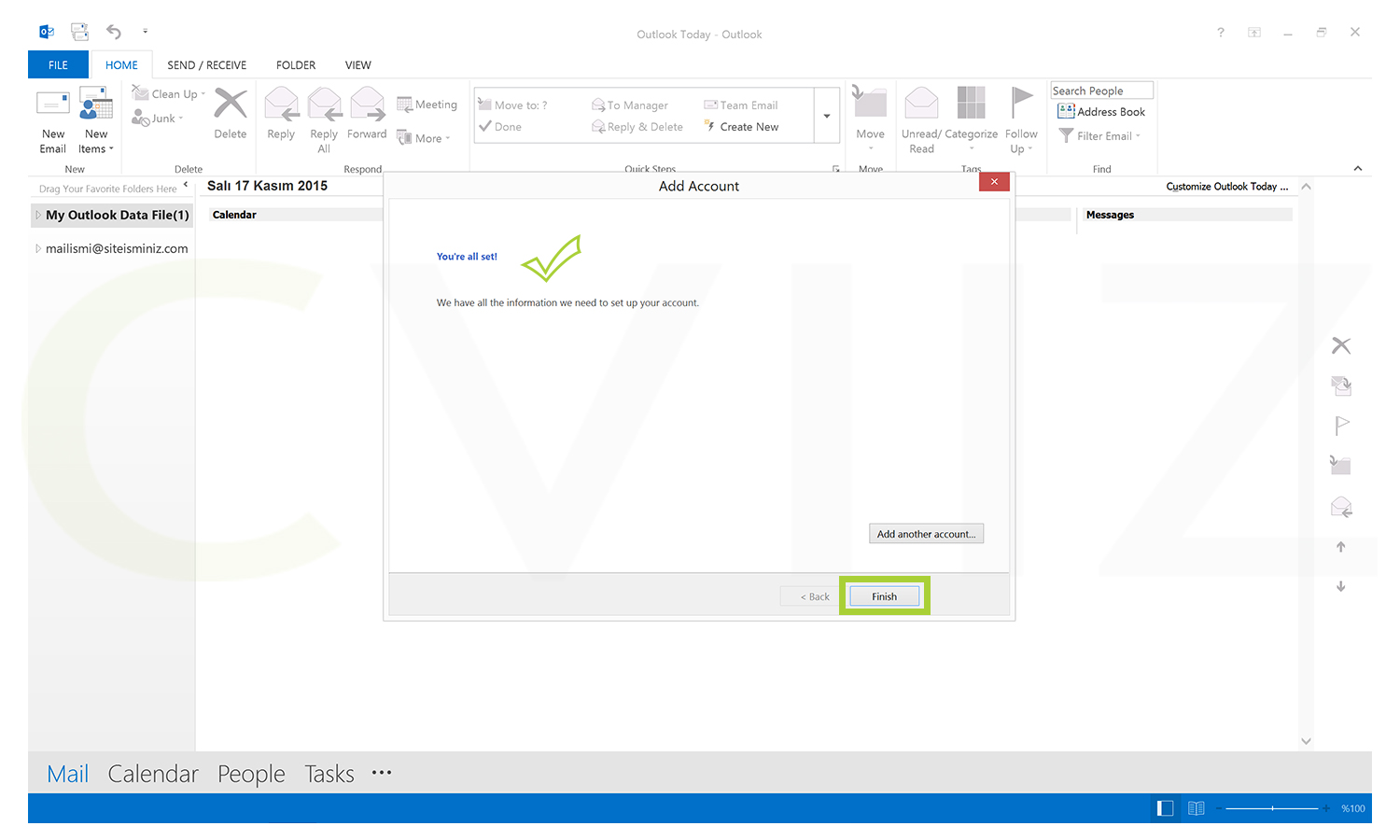
Task: Click the Undo arrow in title bar
Action: pos(113,32)
